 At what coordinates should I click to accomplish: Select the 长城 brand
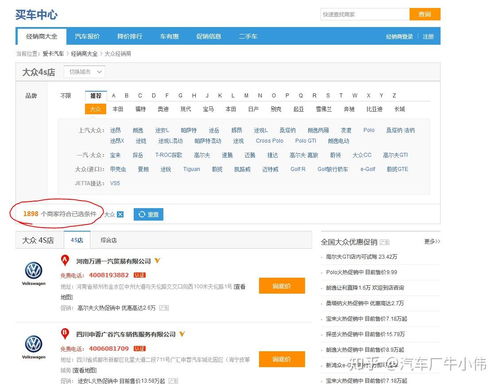tap(400, 109)
